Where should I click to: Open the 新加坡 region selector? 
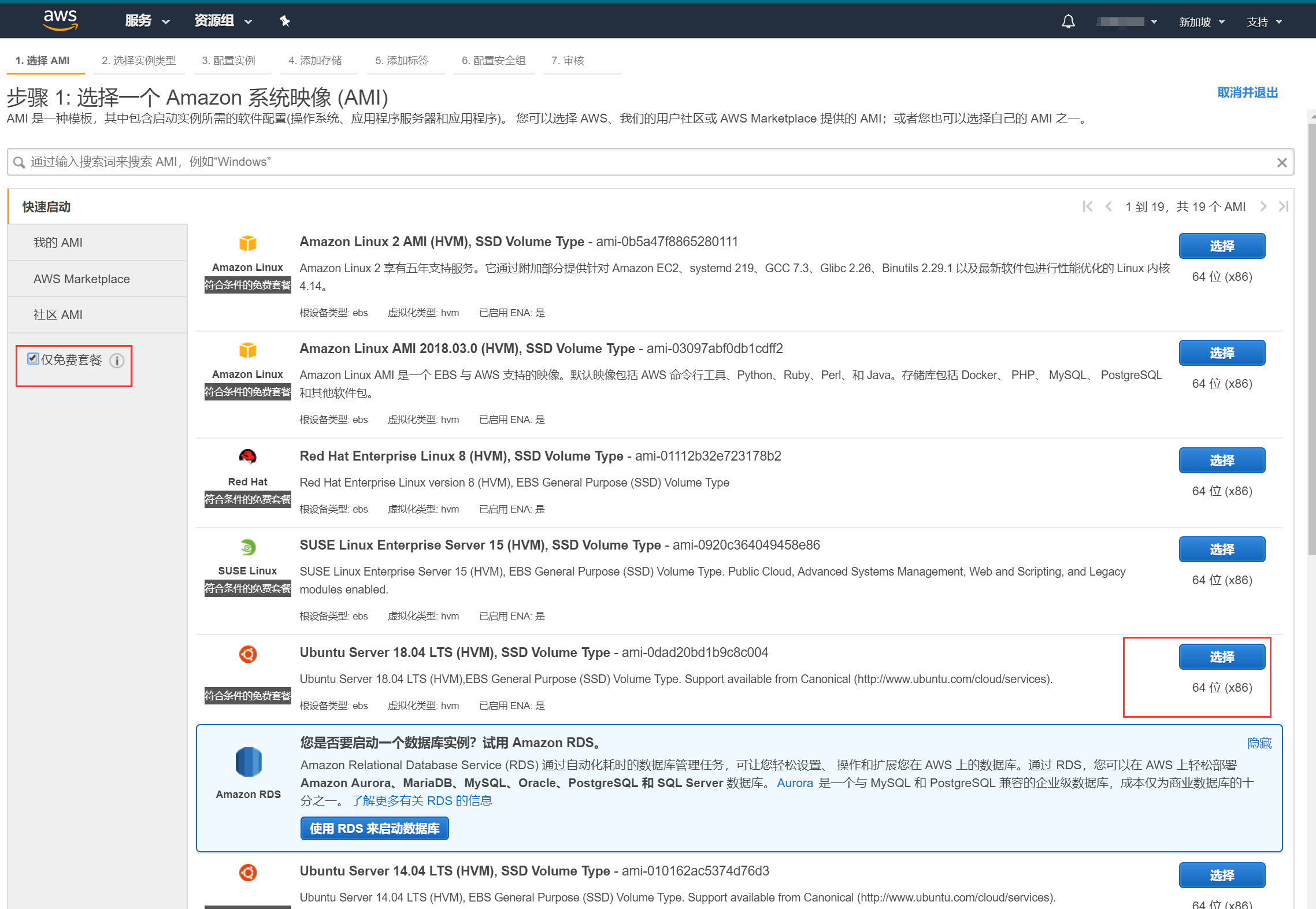[x=1202, y=22]
